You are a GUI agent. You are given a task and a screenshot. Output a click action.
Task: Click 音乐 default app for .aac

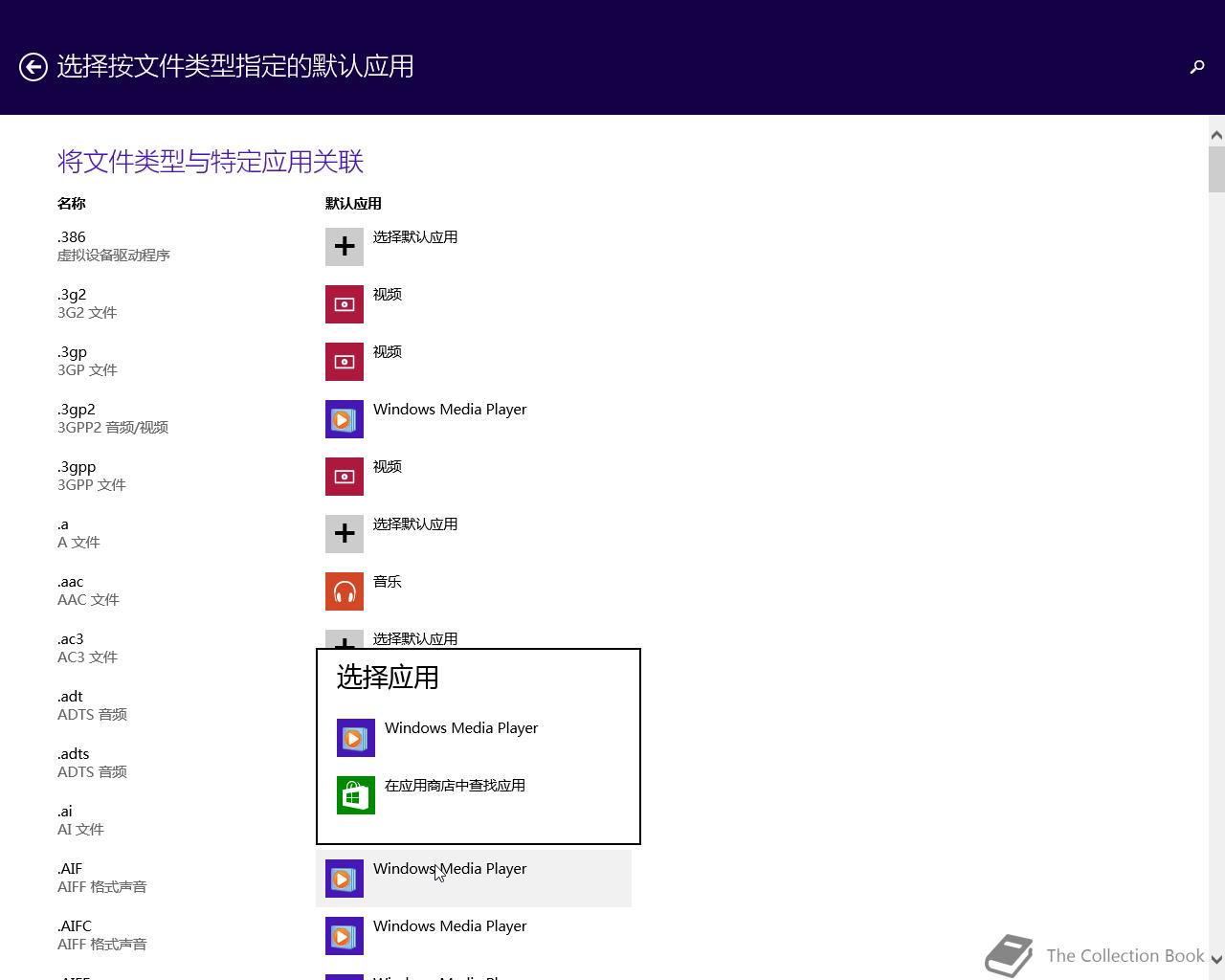coord(388,581)
